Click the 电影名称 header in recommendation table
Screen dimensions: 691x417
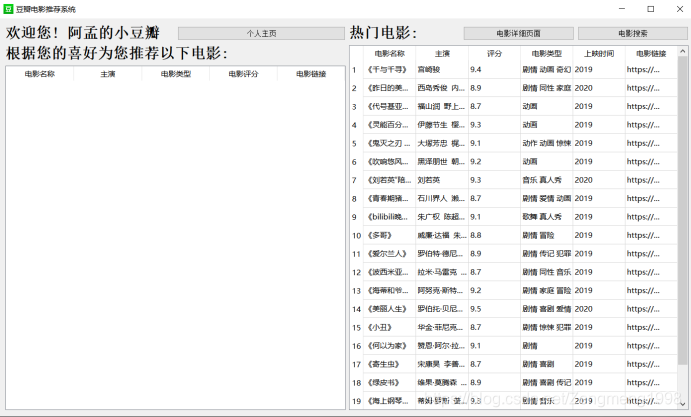40,74
